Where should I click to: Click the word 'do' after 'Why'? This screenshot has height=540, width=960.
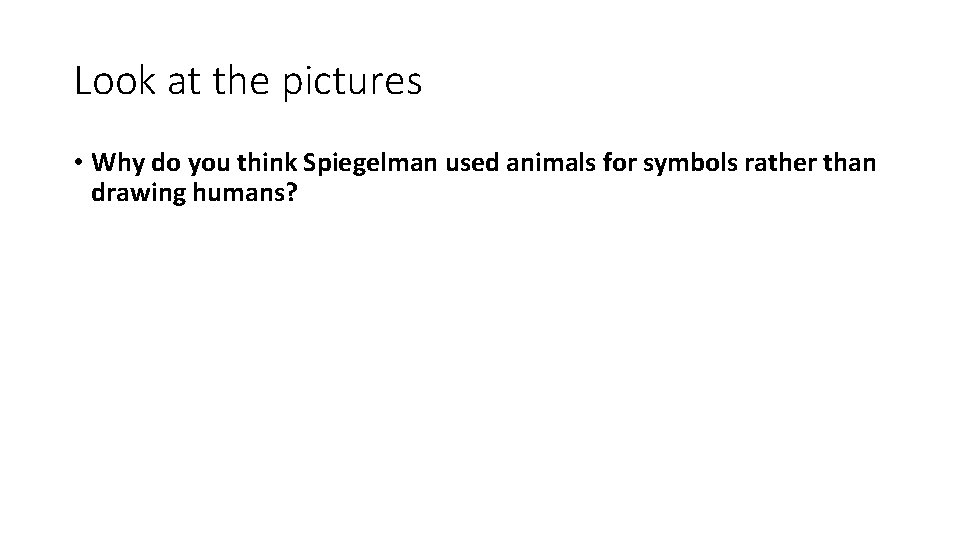(x=166, y=163)
